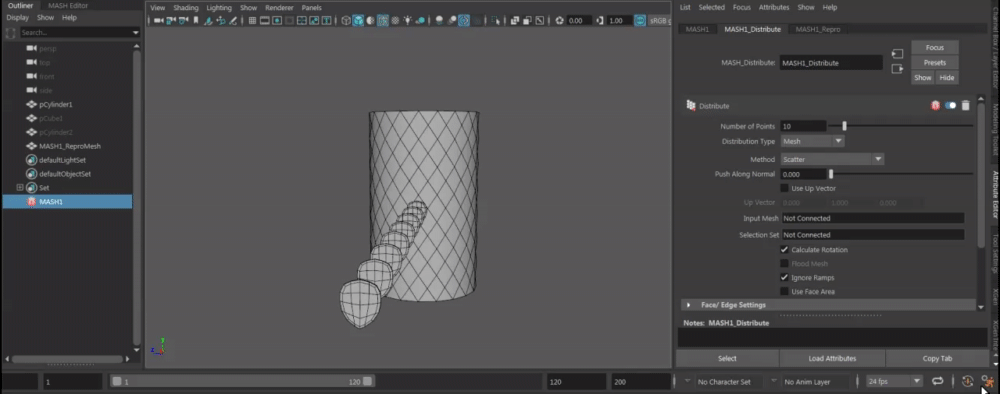This screenshot has width=1000, height=394.
Task: Open animation preferences running-man icon
Action: tap(987, 381)
